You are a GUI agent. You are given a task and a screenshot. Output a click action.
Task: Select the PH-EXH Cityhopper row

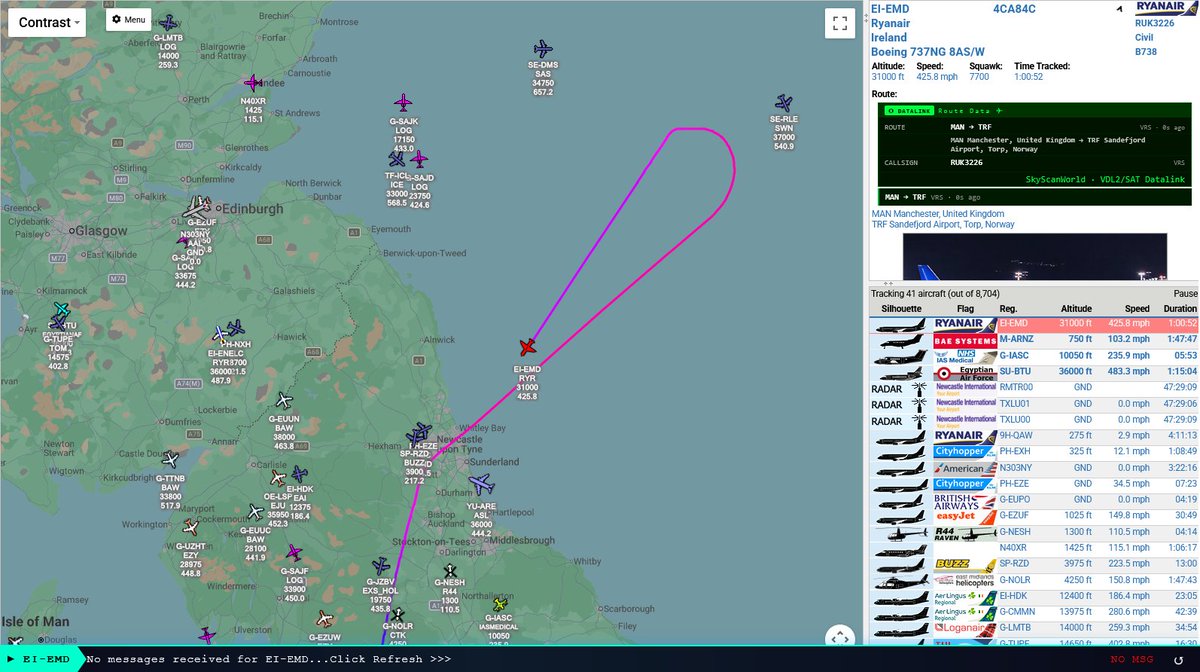click(x=1034, y=452)
